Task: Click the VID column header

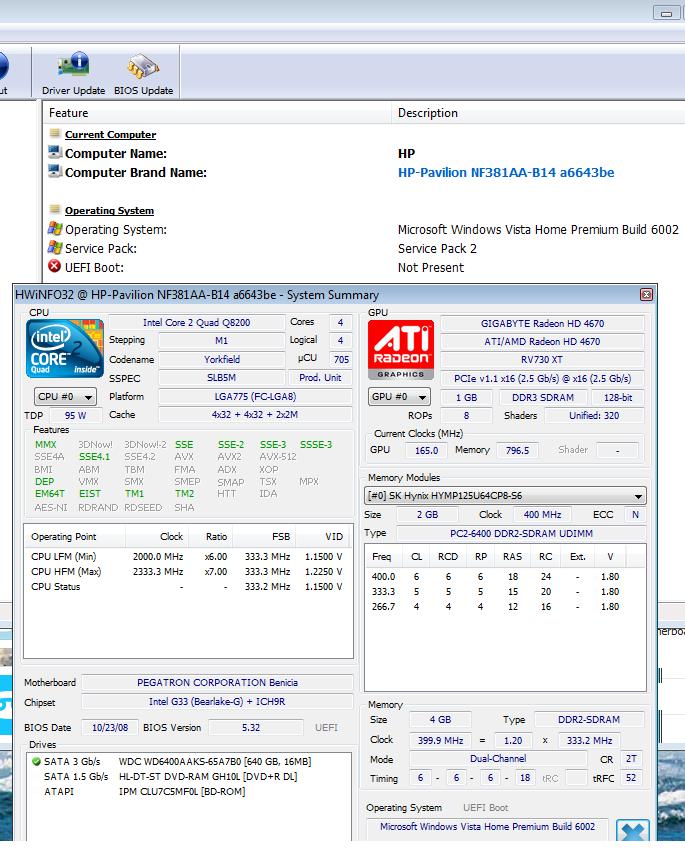Action: [x=323, y=536]
